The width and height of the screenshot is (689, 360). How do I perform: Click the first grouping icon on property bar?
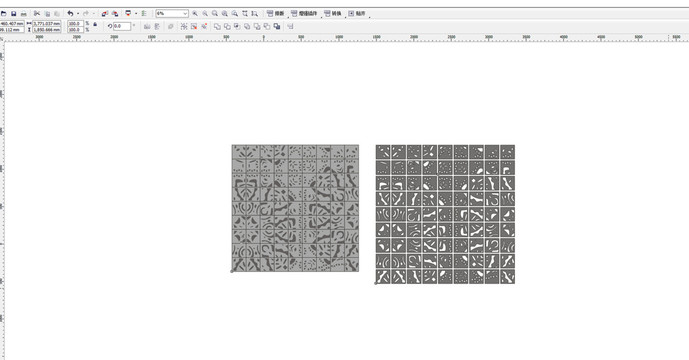tap(184, 26)
